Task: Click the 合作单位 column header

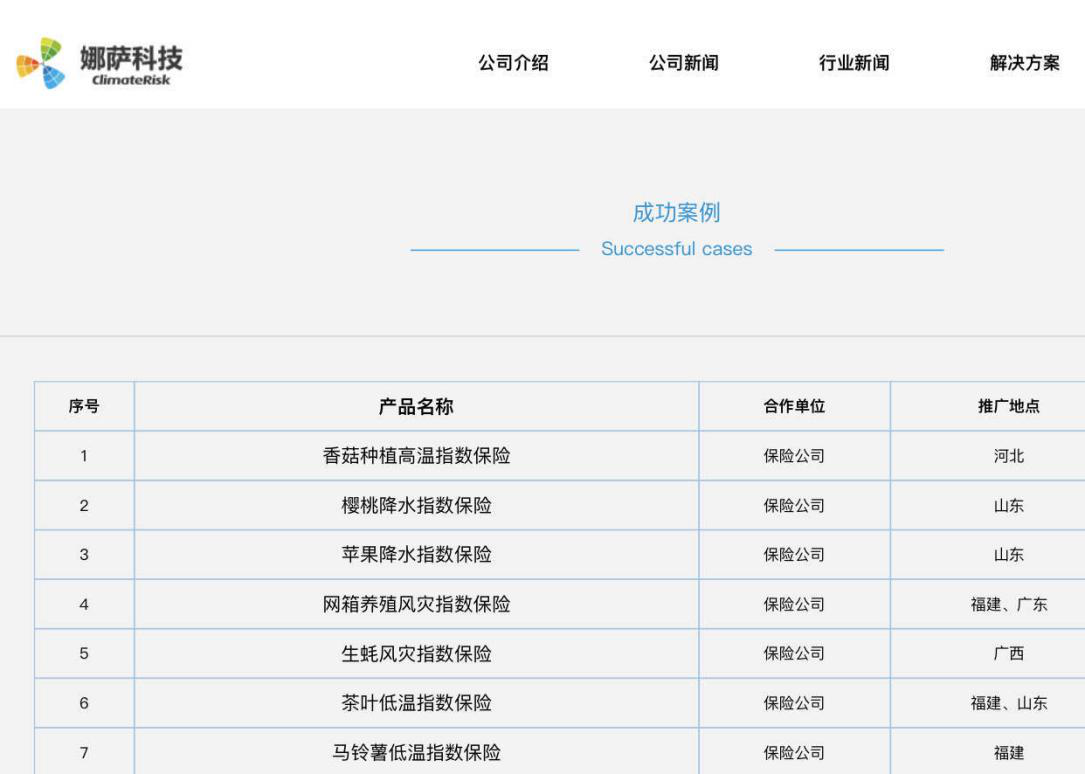Action: [x=794, y=406]
